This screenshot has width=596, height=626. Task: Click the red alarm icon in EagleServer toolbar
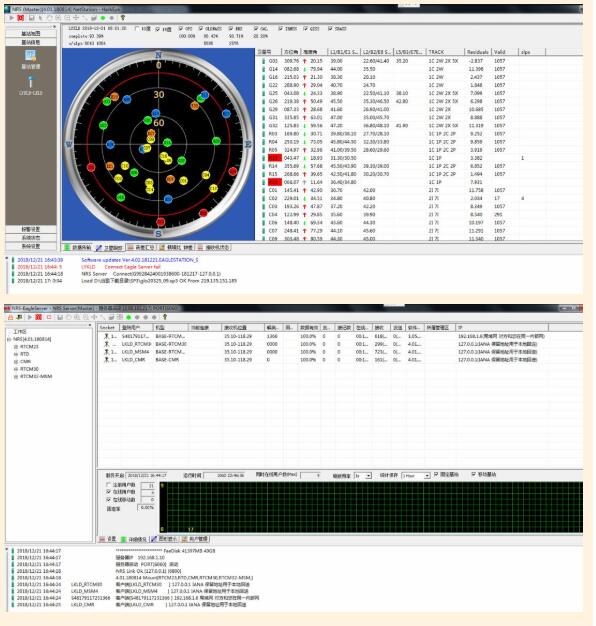click(x=10, y=317)
